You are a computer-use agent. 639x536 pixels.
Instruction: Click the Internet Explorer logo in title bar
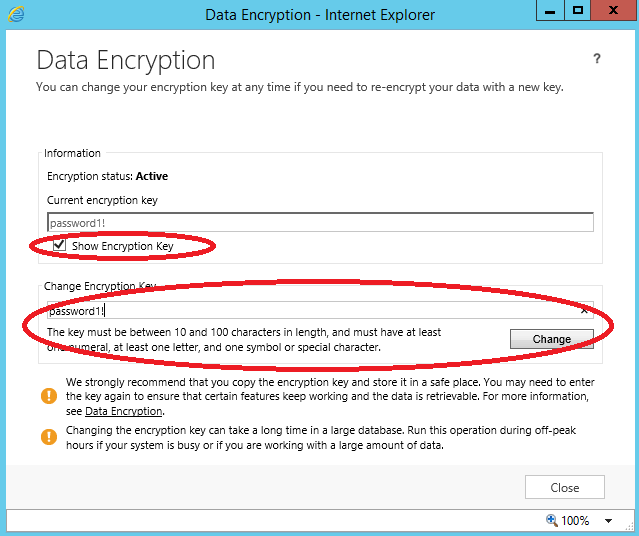pos(16,14)
